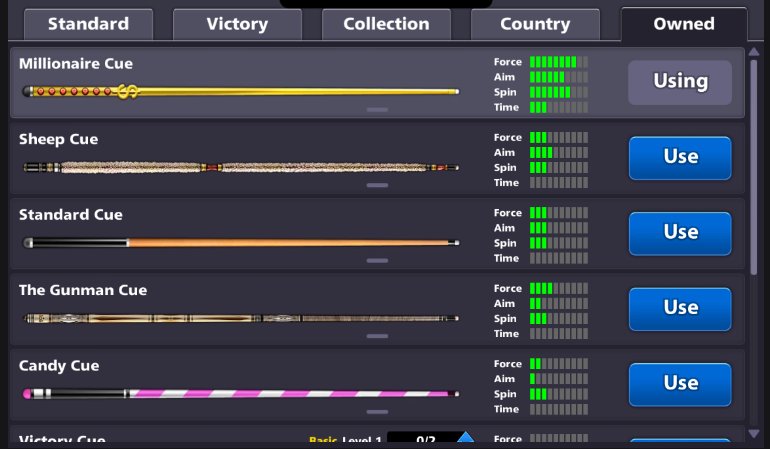Click 'The Gunman Cue' title text

click(83, 290)
